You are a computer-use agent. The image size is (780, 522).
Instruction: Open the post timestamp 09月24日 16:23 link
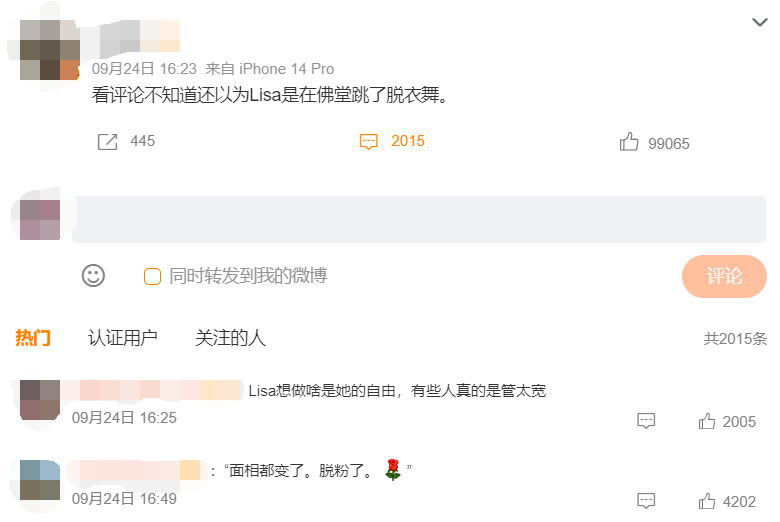coord(144,69)
